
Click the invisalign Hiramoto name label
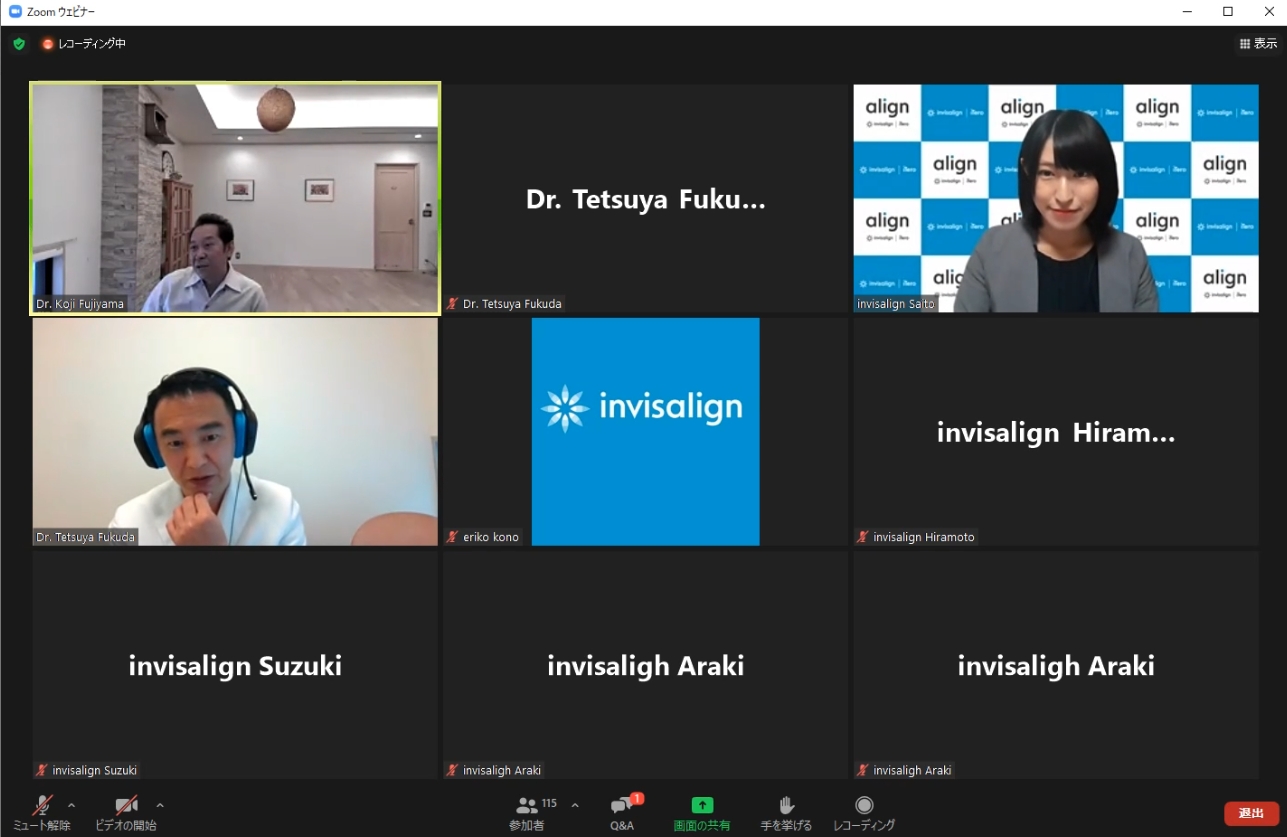923,537
